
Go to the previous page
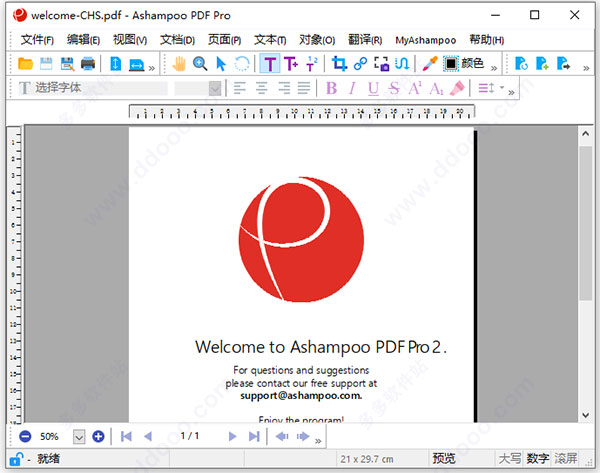[148, 436]
